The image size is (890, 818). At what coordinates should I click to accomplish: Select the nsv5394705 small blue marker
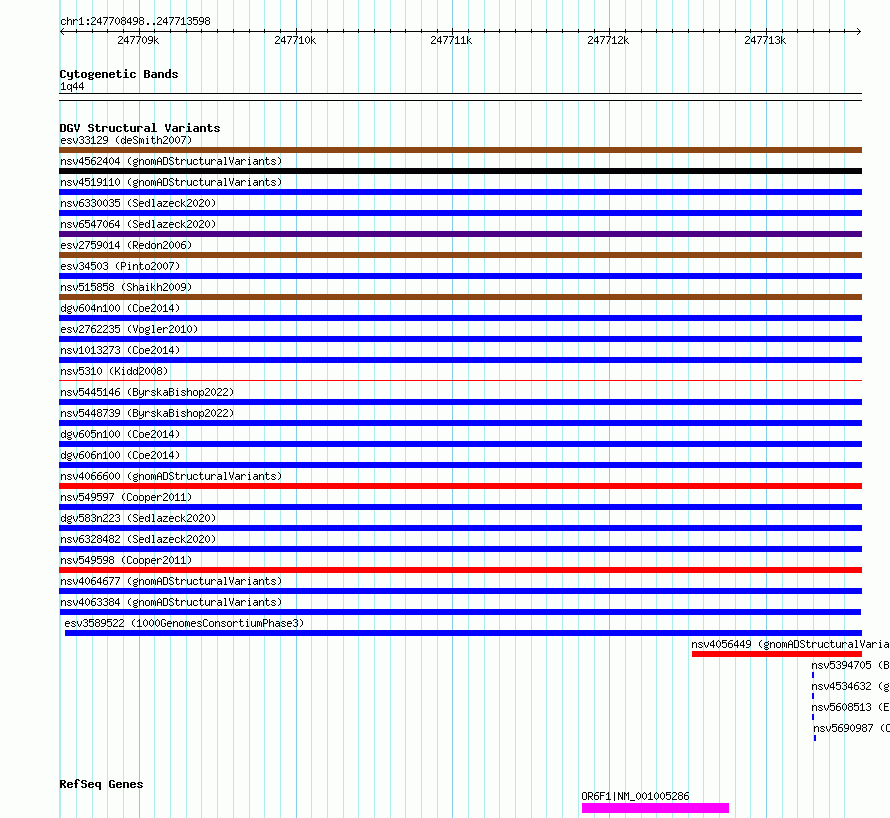point(813,675)
